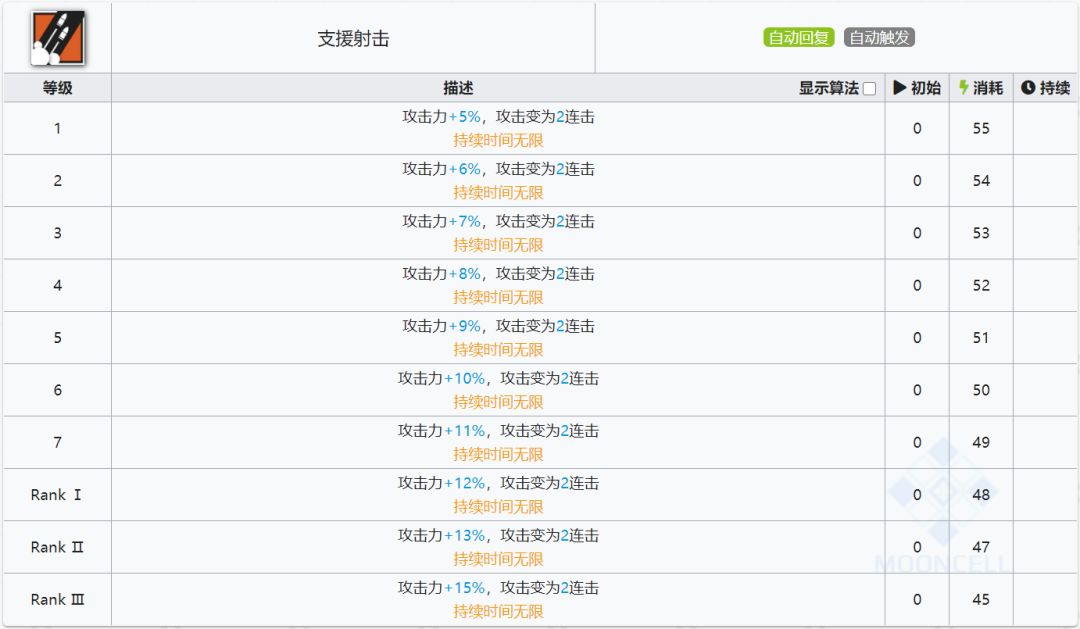Click the green 自动回复 tag
This screenshot has height=629, width=1080.
[x=799, y=38]
